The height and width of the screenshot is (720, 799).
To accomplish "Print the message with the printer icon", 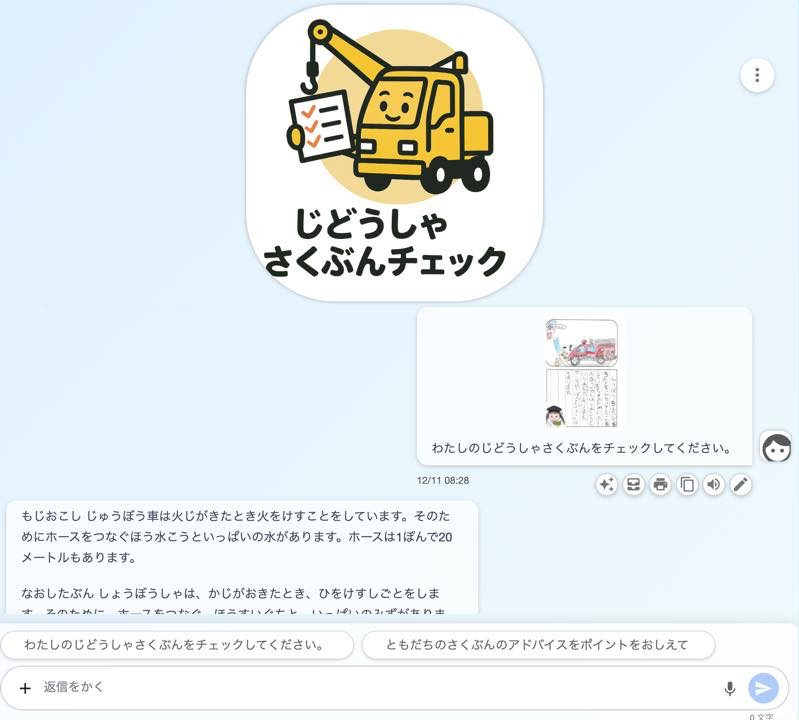I will pyautogui.click(x=660, y=484).
